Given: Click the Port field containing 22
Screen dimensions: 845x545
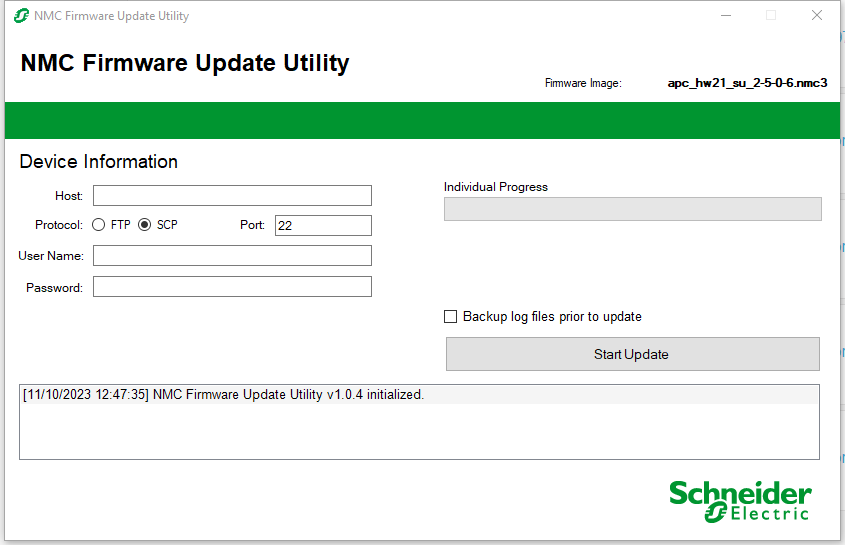Looking at the screenshot, I should (323, 225).
